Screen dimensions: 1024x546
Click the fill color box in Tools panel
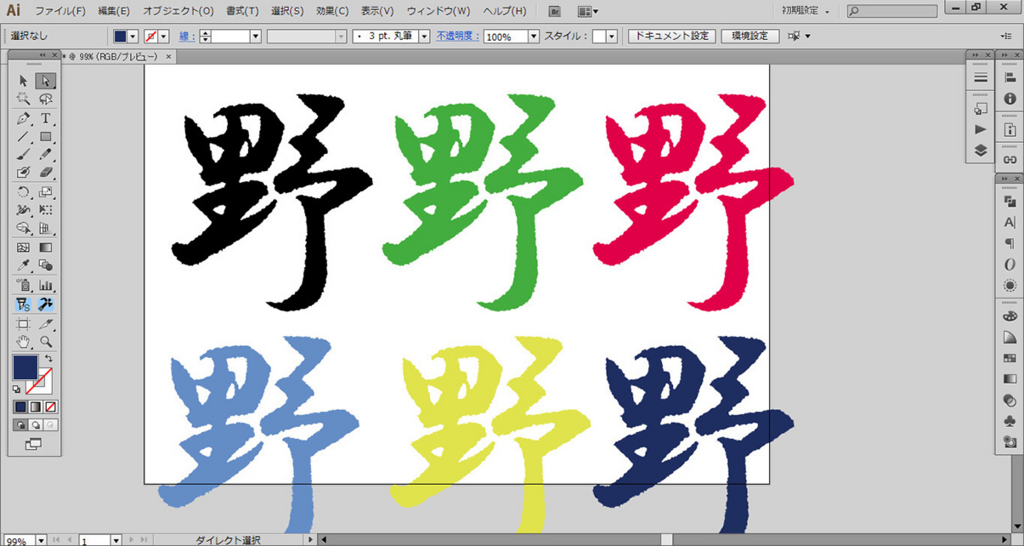25,368
